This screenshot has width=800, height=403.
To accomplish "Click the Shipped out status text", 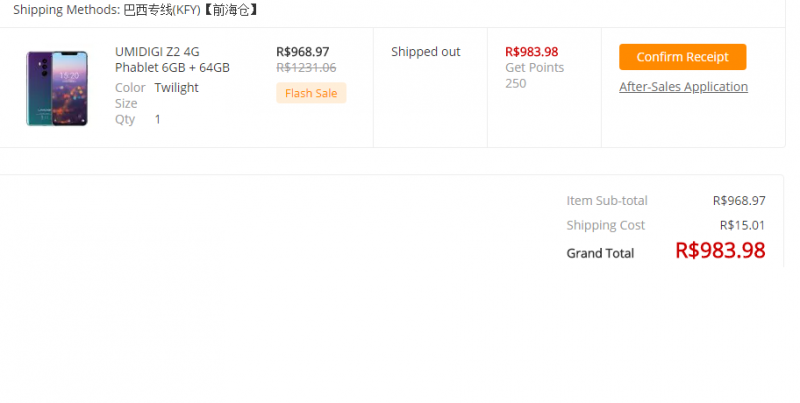I will [425, 52].
